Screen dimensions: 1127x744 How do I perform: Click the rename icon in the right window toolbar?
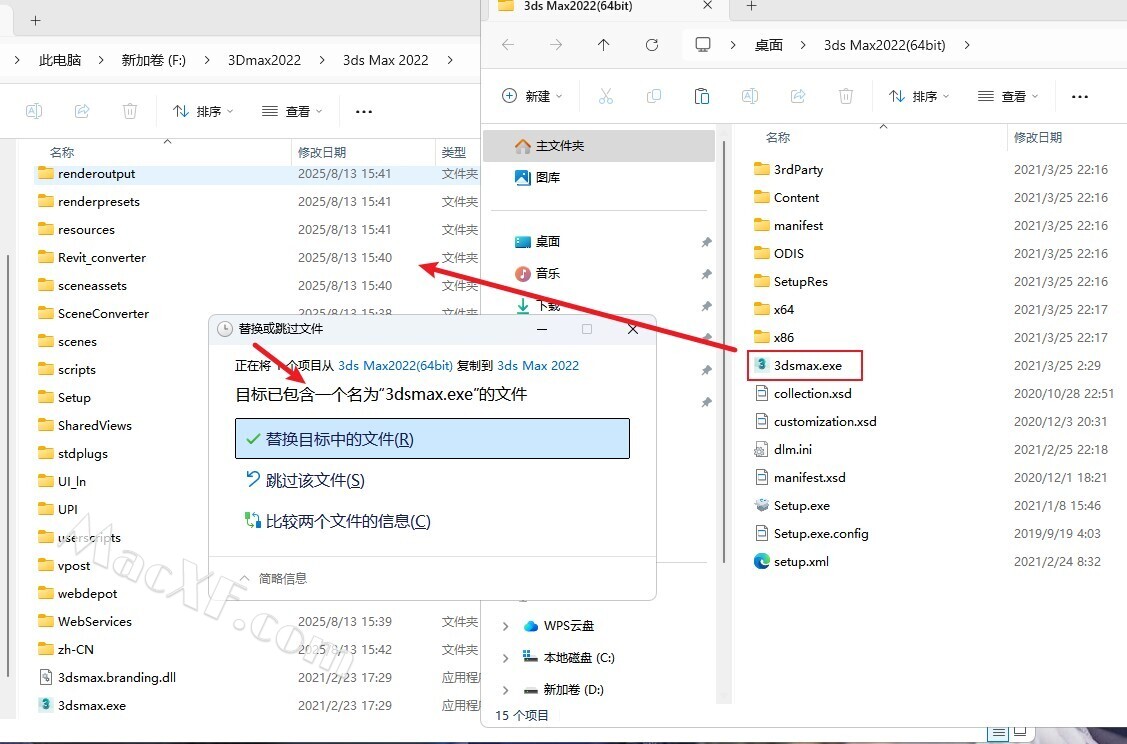click(x=750, y=96)
